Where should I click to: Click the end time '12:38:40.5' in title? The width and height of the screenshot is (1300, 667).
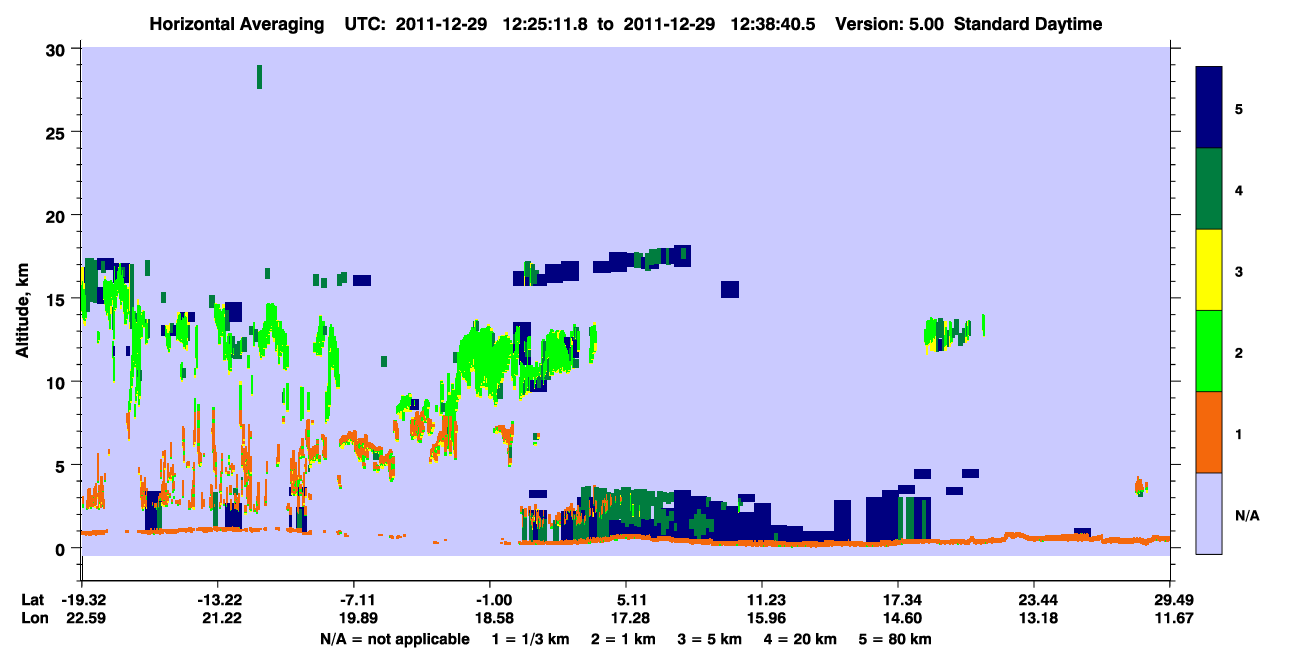[774, 24]
